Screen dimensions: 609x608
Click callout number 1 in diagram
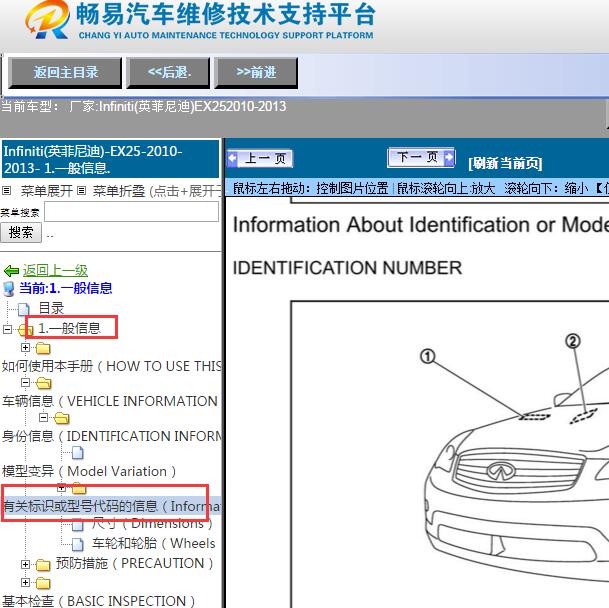pos(428,356)
